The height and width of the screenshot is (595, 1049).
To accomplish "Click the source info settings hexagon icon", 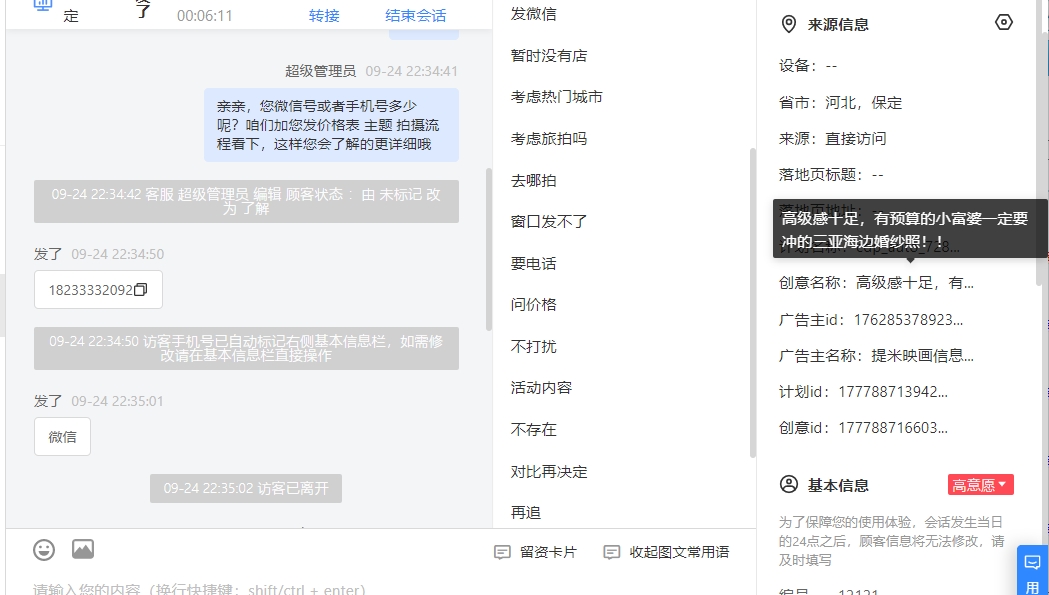I will [x=1004, y=22].
